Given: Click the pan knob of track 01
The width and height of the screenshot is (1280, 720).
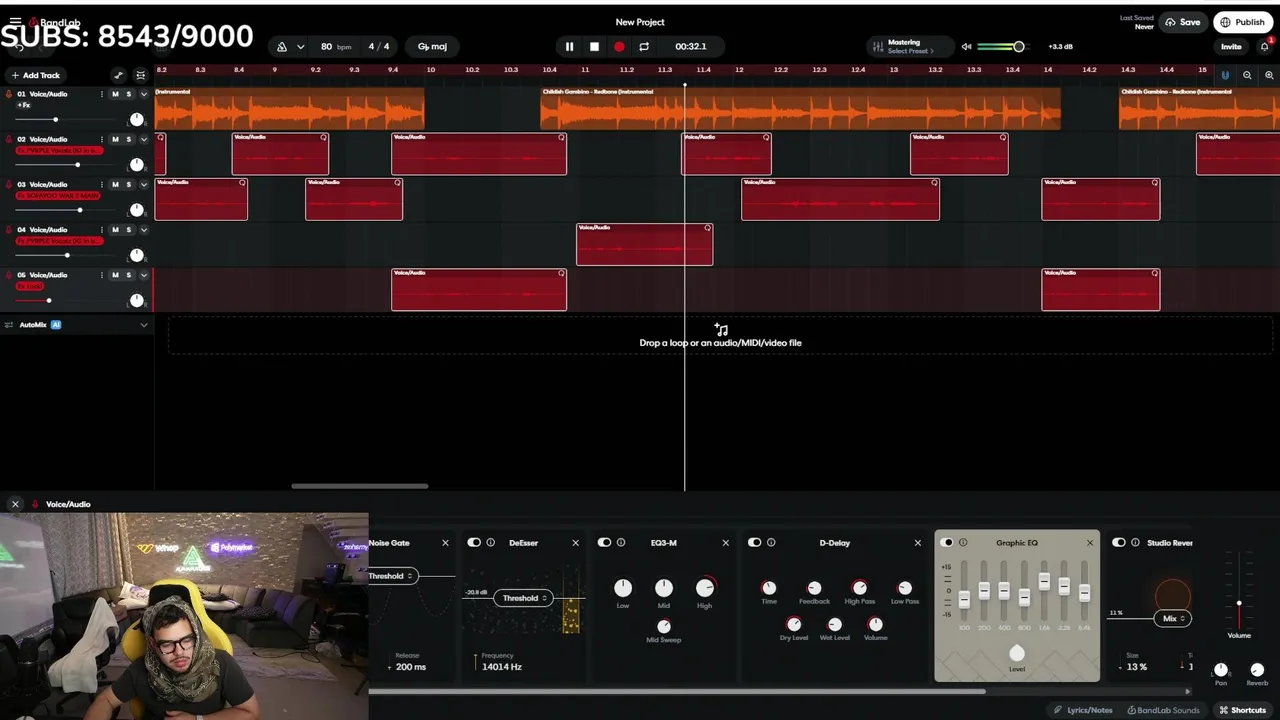Looking at the screenshot, I should pyautogui.click(x=136, y=119).
